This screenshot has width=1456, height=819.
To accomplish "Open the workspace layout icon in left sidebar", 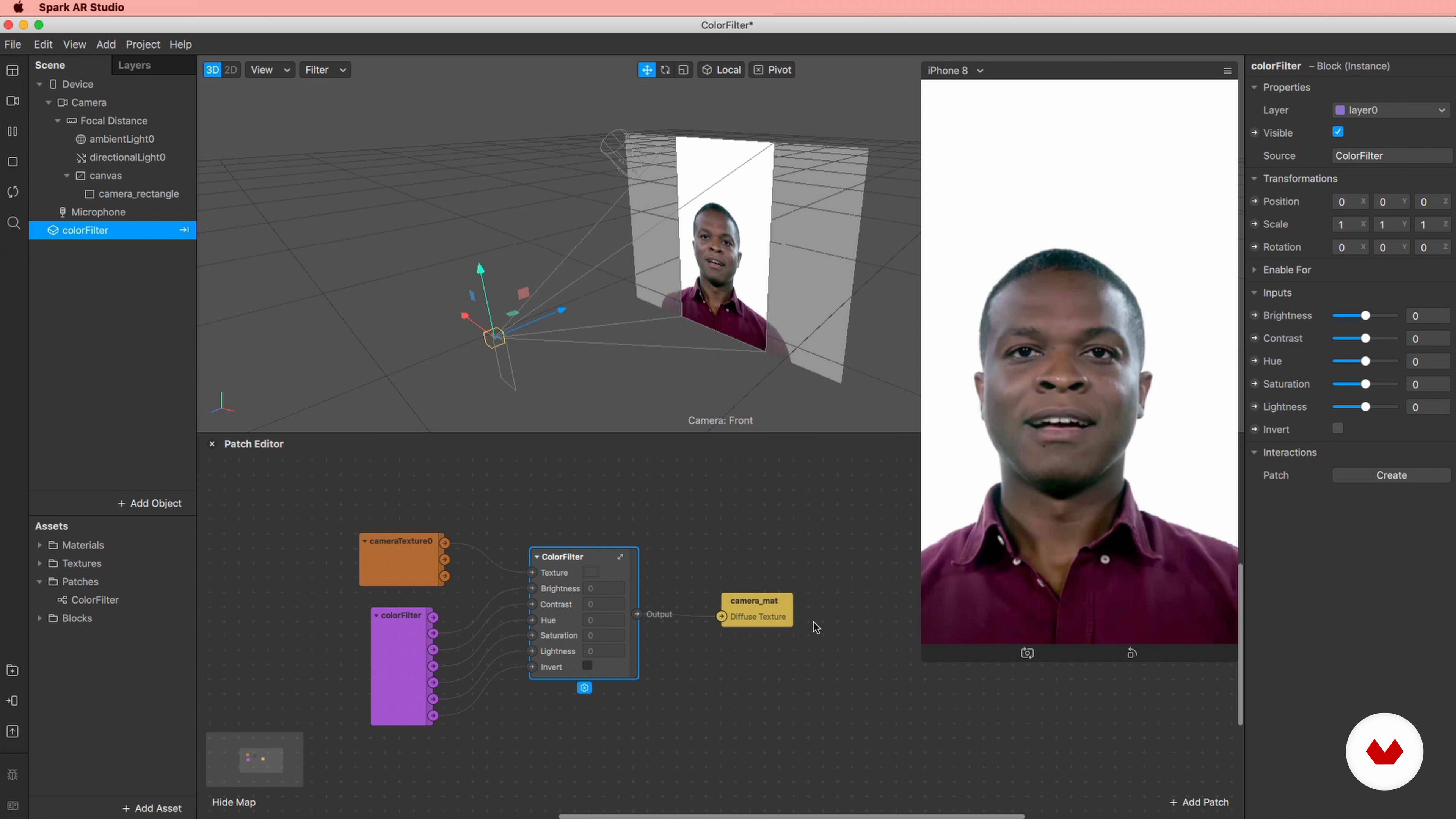I will click(13, 71).
